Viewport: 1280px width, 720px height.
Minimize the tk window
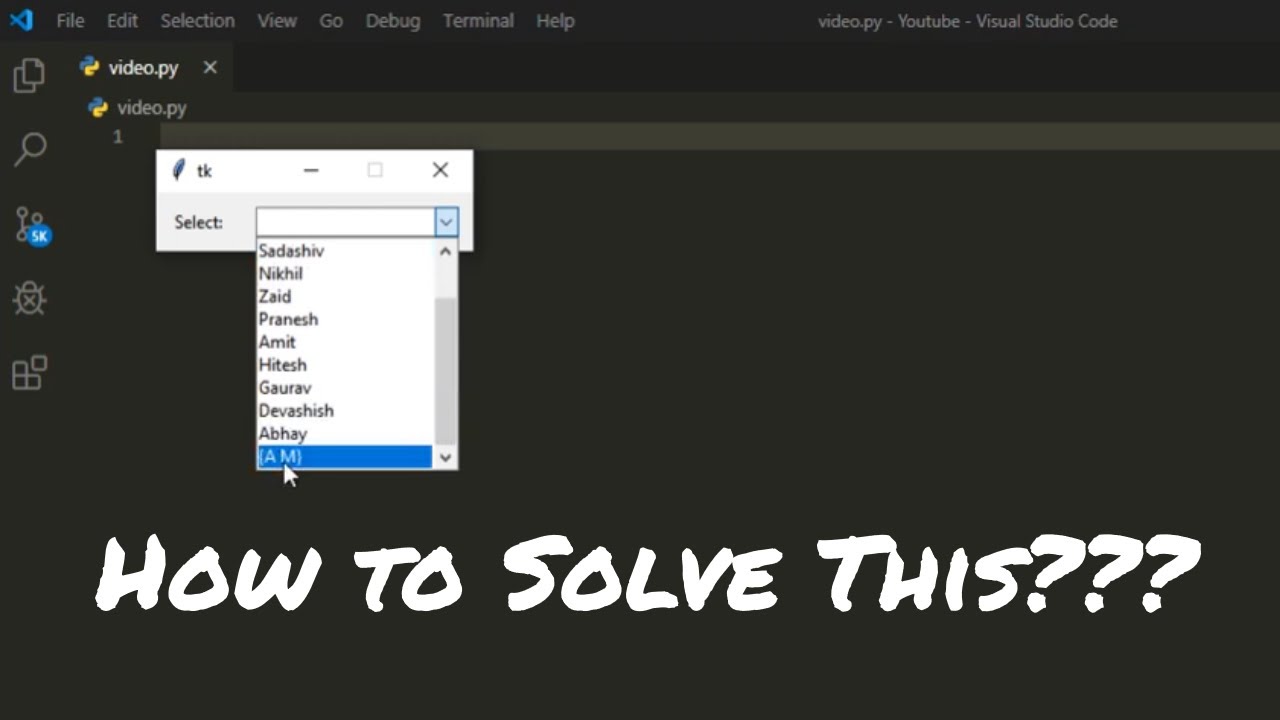[x=311, y=170]
